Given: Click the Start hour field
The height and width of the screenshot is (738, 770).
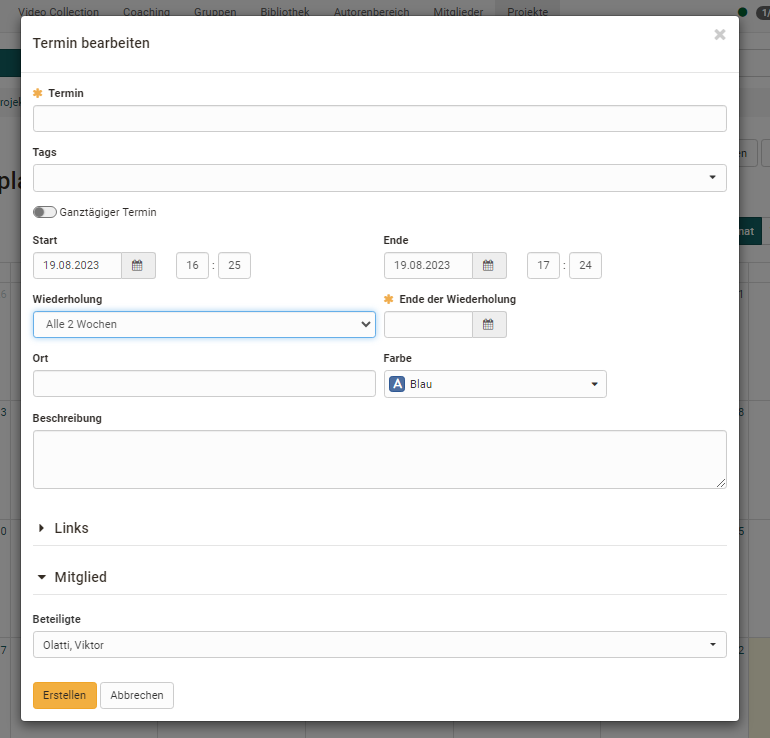Looking at the screenshot, I should [192, 265].
